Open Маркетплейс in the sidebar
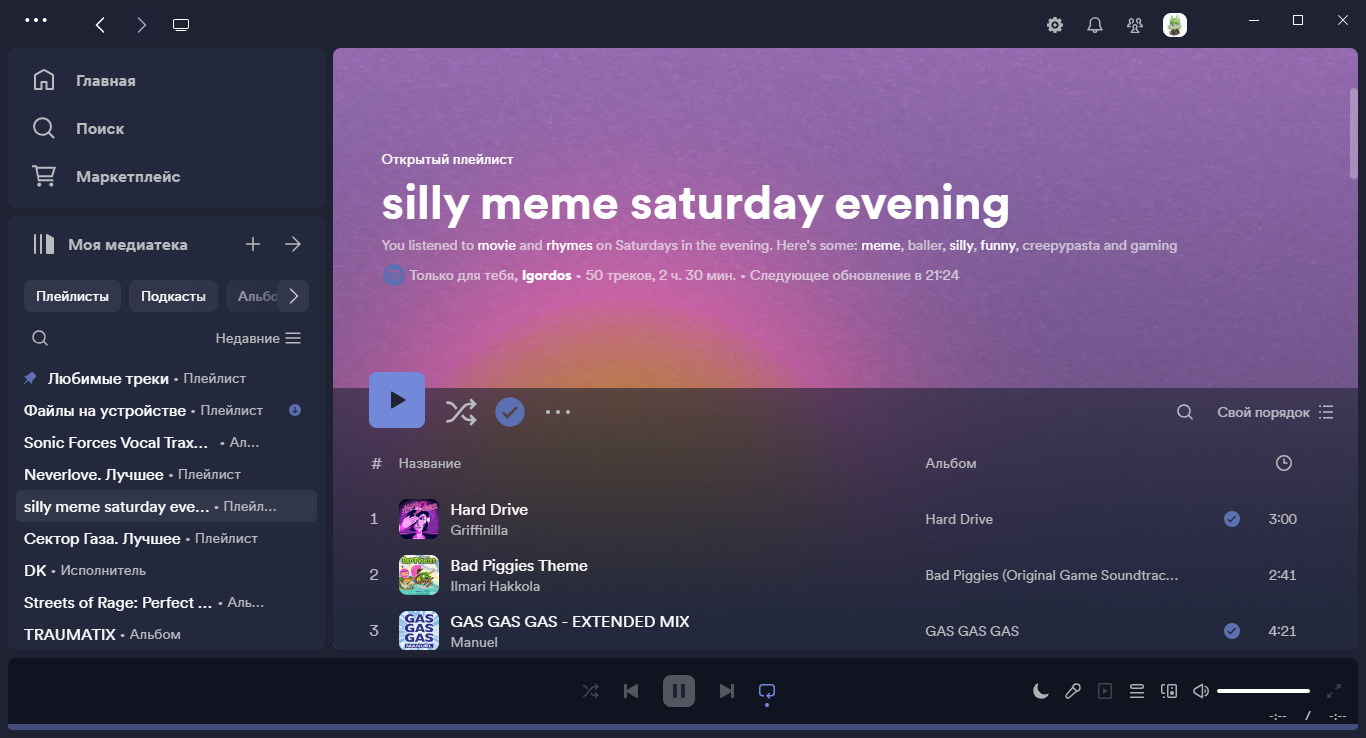 click(x=128, y=176)
